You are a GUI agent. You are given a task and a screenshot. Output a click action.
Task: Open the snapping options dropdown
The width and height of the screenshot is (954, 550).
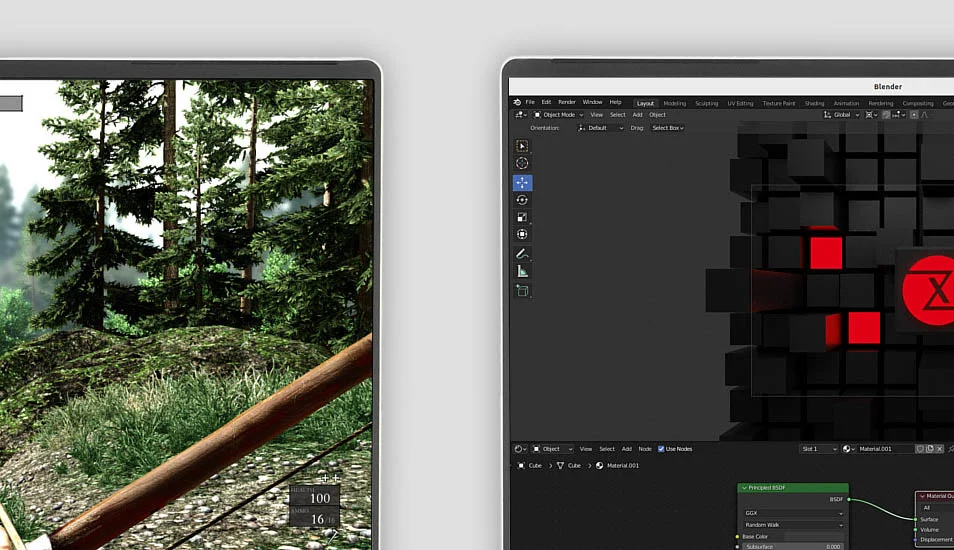tap(899, 115)
